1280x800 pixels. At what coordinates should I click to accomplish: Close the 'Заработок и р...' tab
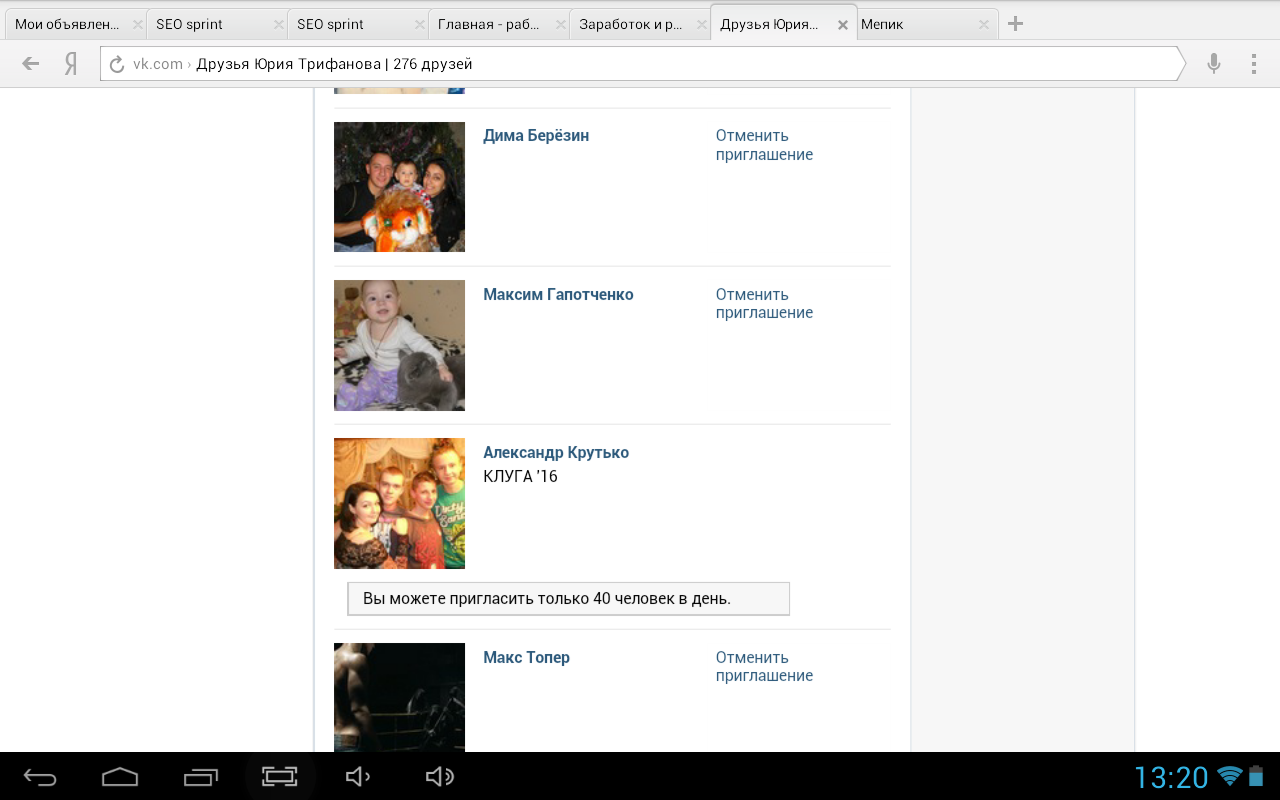tap(702, 24)
